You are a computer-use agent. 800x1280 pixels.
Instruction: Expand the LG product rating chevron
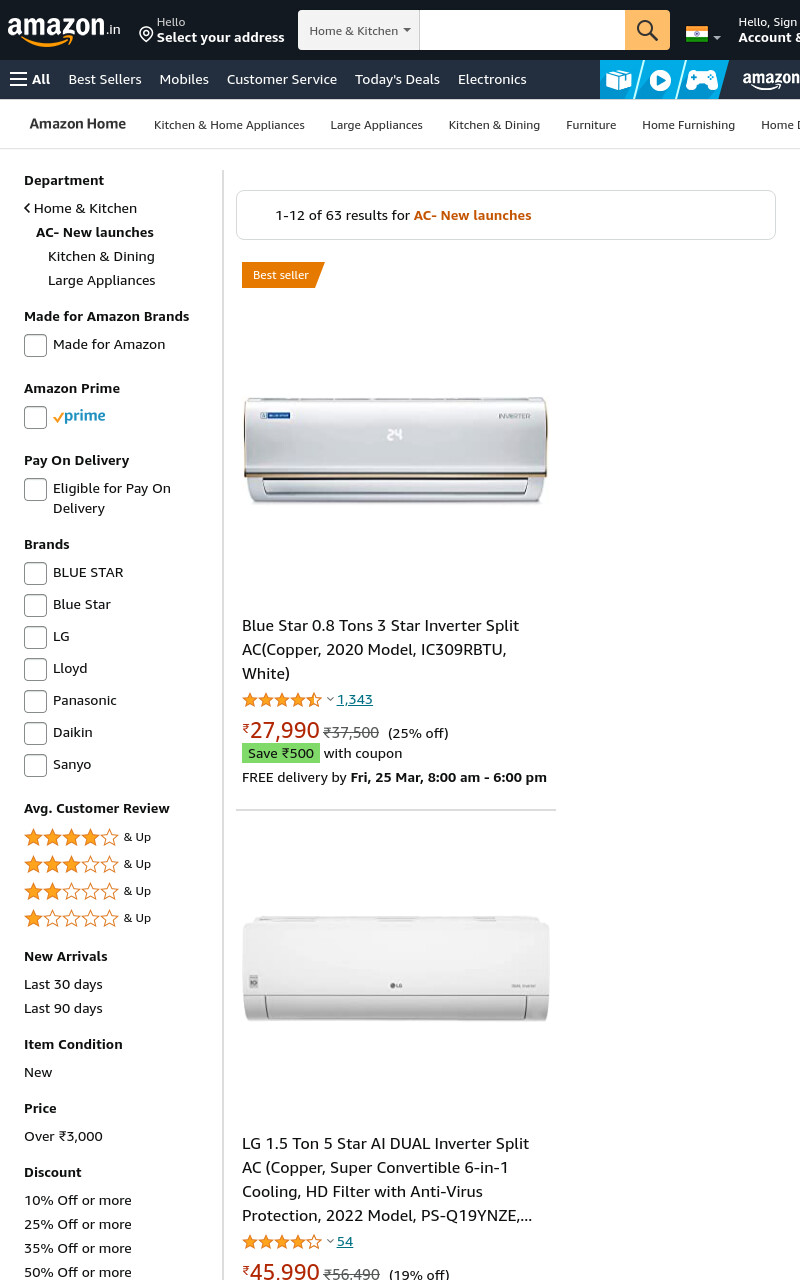point(330,1241)
